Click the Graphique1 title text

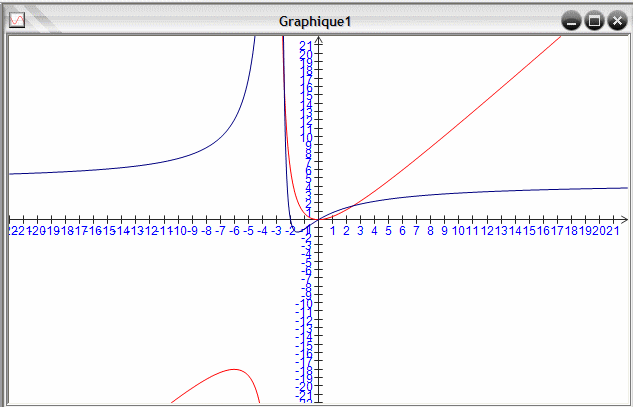(x=315, y=21)
